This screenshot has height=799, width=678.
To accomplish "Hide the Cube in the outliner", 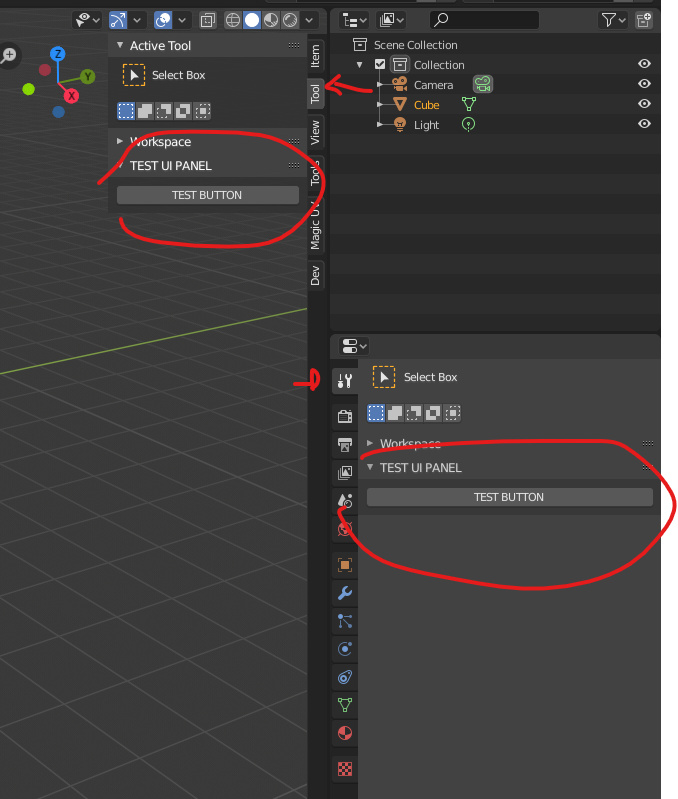I will (644, 103).
